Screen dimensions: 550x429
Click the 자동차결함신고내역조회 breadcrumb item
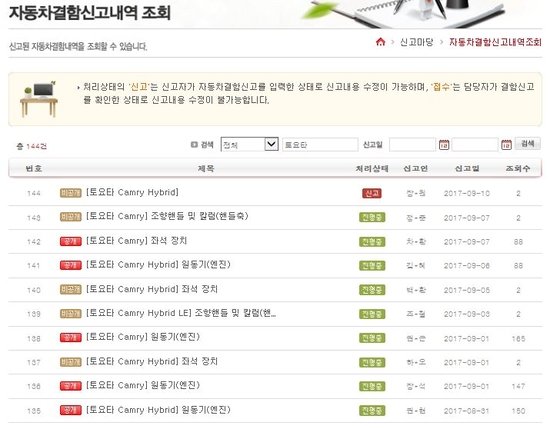click(x=495, y=42)
